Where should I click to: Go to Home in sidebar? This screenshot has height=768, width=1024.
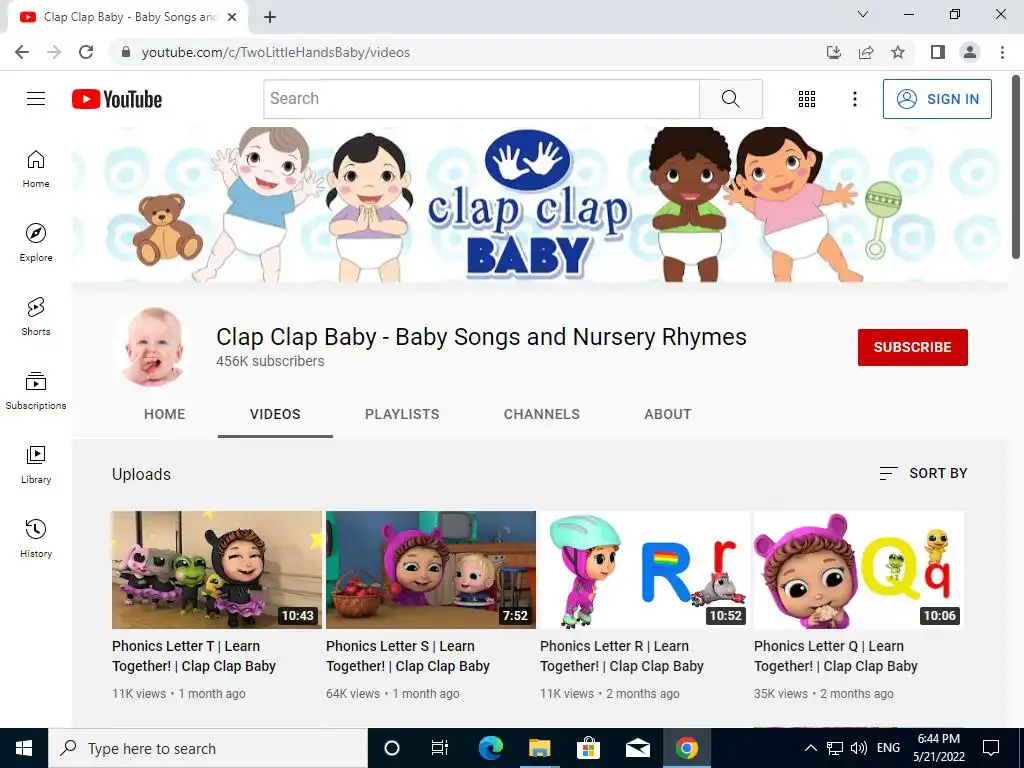36,169
